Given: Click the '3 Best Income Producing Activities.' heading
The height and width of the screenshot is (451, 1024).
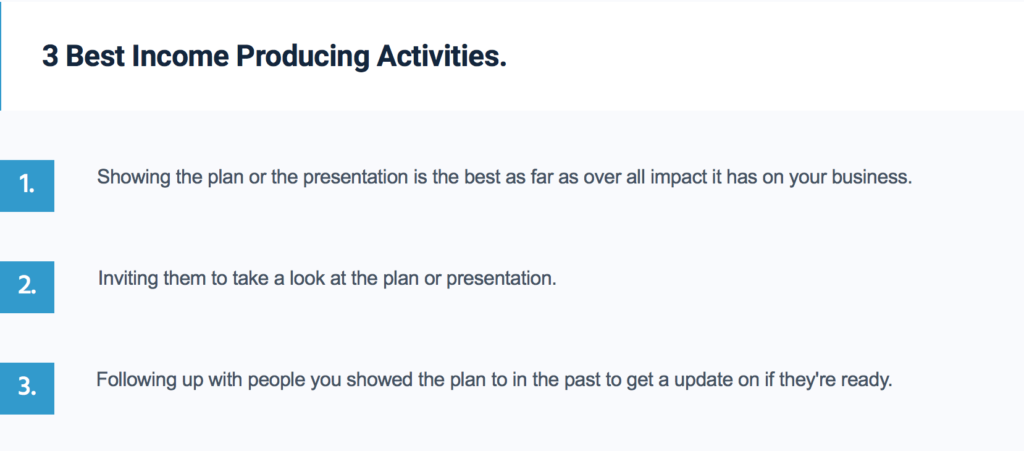Looking at the screenshot, I should [x=274, y=57].
